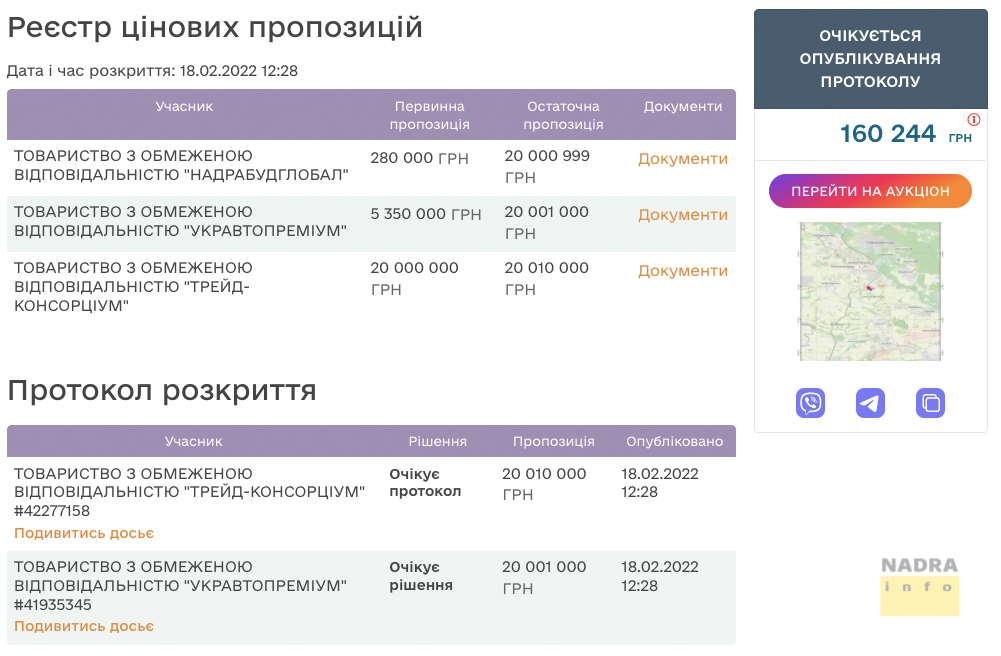This screenshot has width=1001, height=656.
Task: Click the 'Опубліковано' column header
Action: pyautogui.click(x=674, y=441)
